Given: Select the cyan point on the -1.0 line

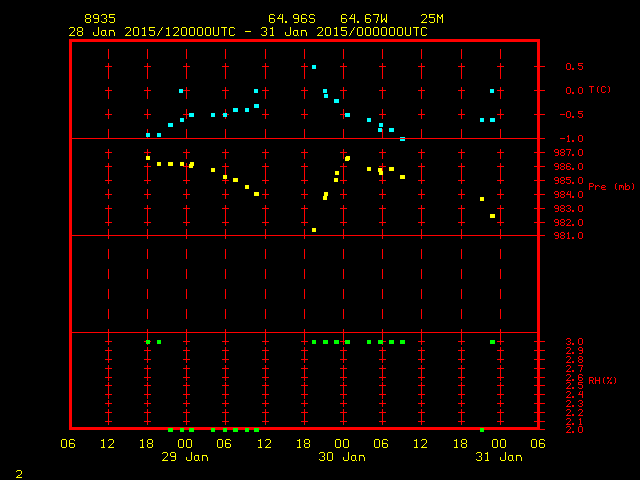Looking at the screenshot, I should (x=402, y=139).
